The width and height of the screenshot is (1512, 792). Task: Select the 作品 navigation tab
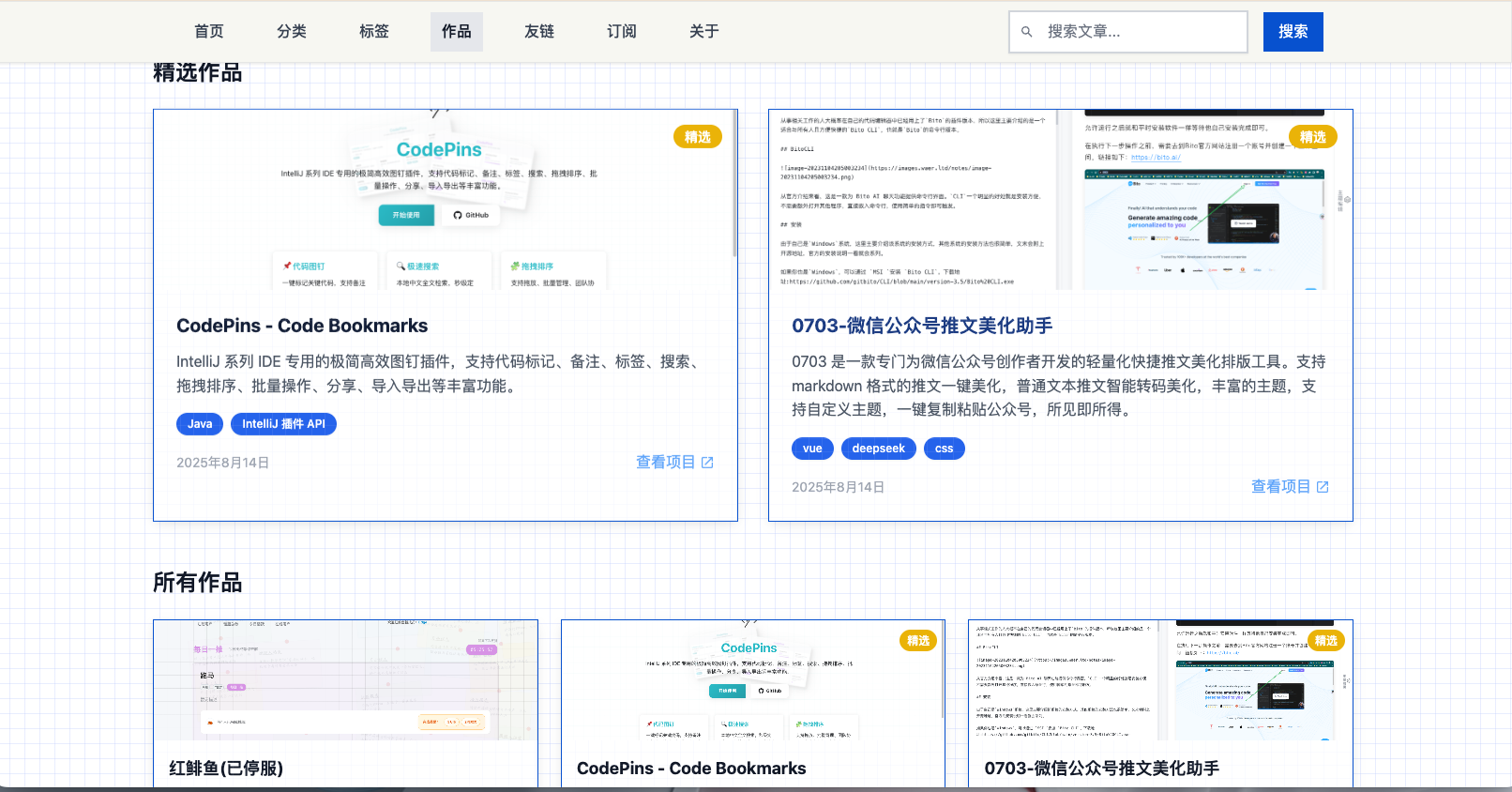(457, 32)
